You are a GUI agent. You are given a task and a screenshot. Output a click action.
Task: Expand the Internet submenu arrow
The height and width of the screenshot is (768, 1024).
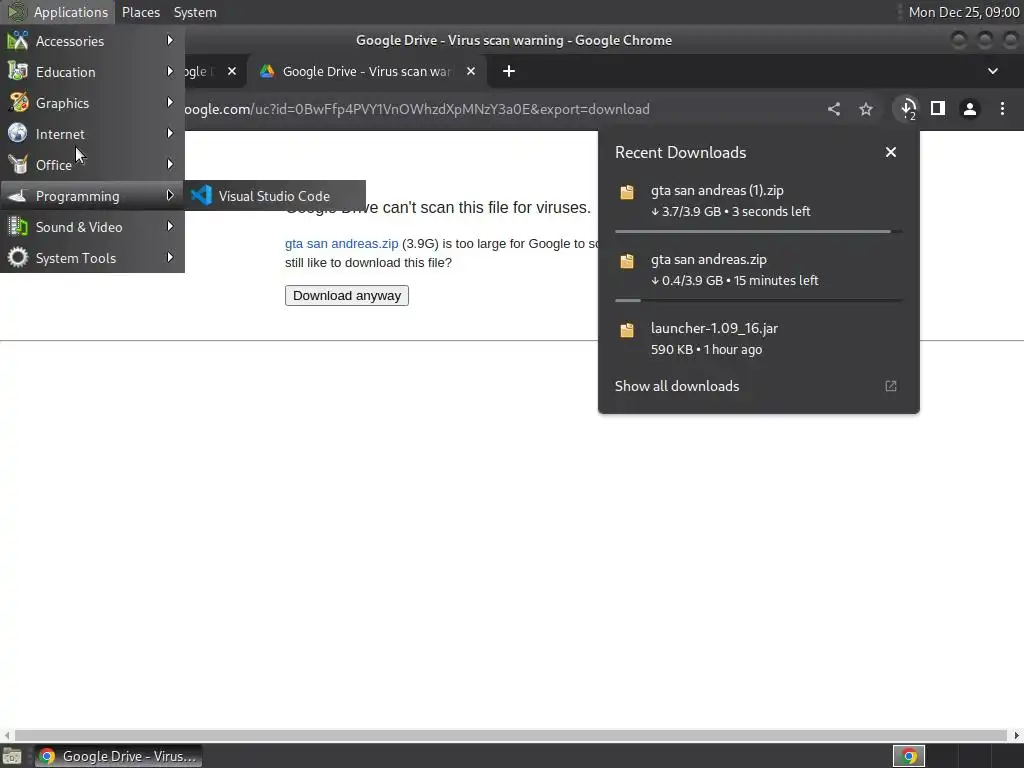pos(170,133)
